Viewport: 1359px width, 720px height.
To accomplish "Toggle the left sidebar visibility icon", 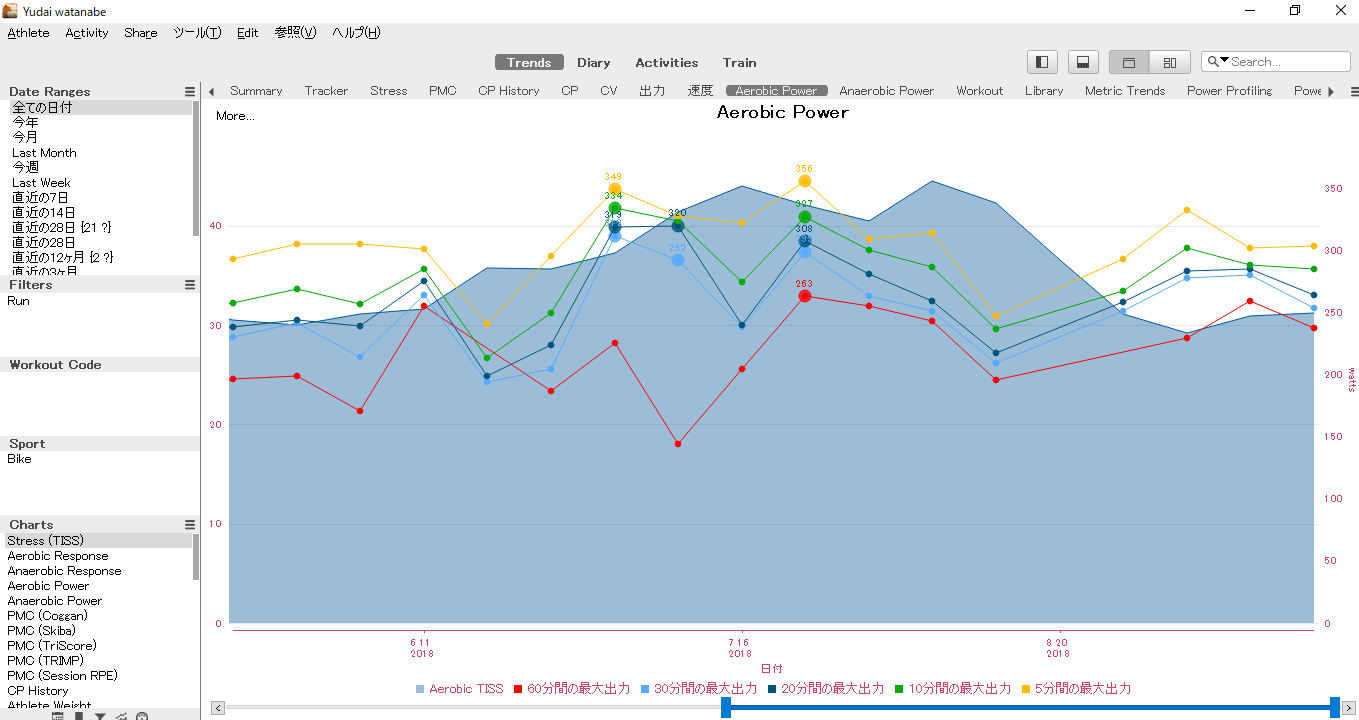I will coord(1042,62).
